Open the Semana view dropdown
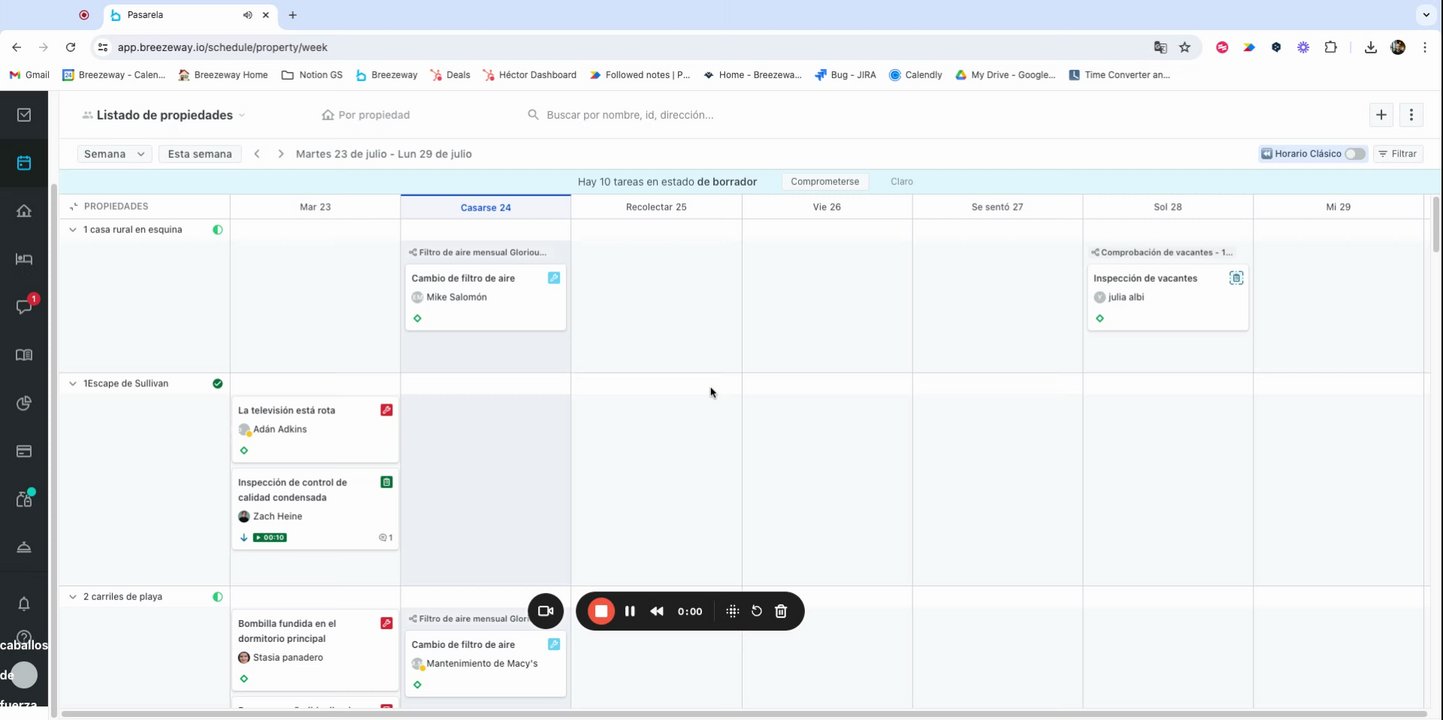Screen dimensions: 1443x720 114,154
